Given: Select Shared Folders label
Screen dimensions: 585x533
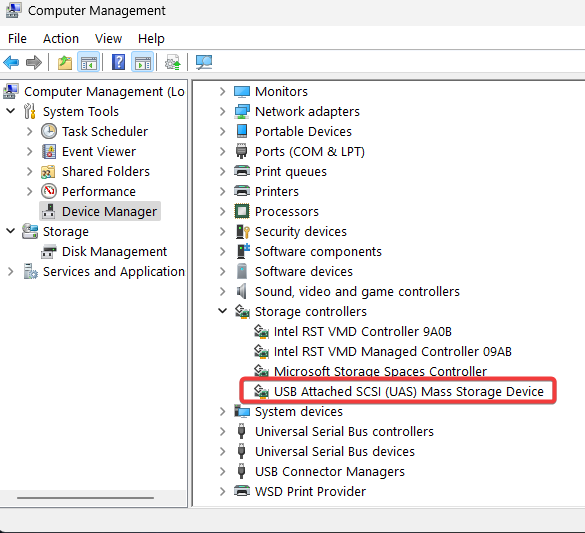Looking at the screenshot, I should click(x=106, y=172).
